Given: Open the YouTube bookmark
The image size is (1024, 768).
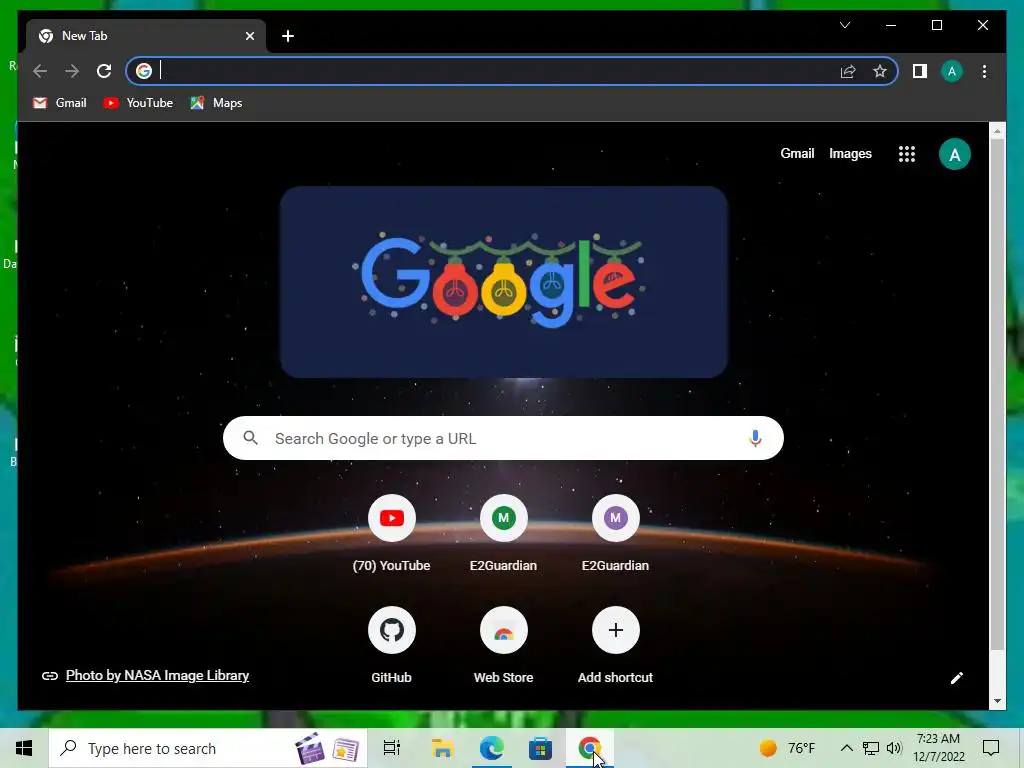Looking at the screenshot, I should pyautogui.click(x=138, y=103).
